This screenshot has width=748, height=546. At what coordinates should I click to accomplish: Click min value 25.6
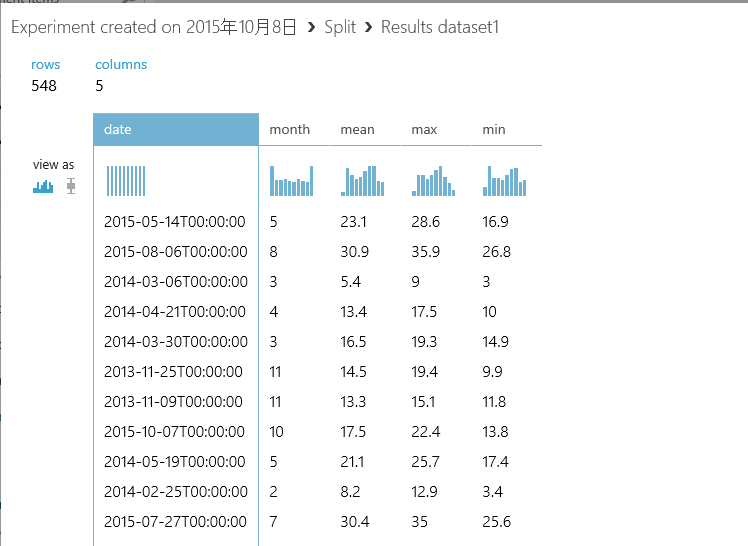coord(497,522)
